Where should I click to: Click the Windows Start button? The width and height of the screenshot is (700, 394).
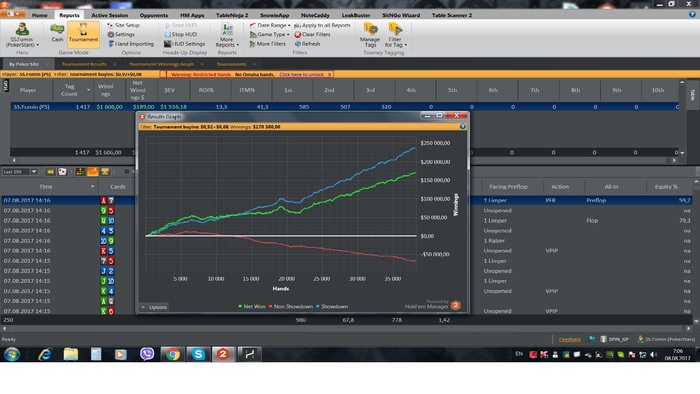click(12, 354)
